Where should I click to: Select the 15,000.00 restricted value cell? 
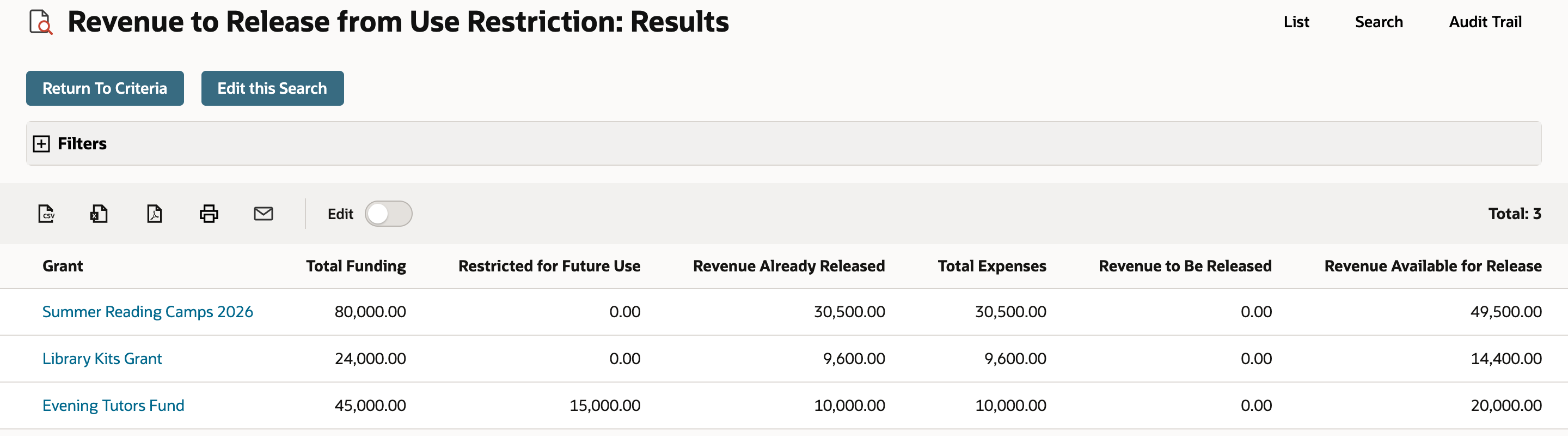click(x=604, y=405)
